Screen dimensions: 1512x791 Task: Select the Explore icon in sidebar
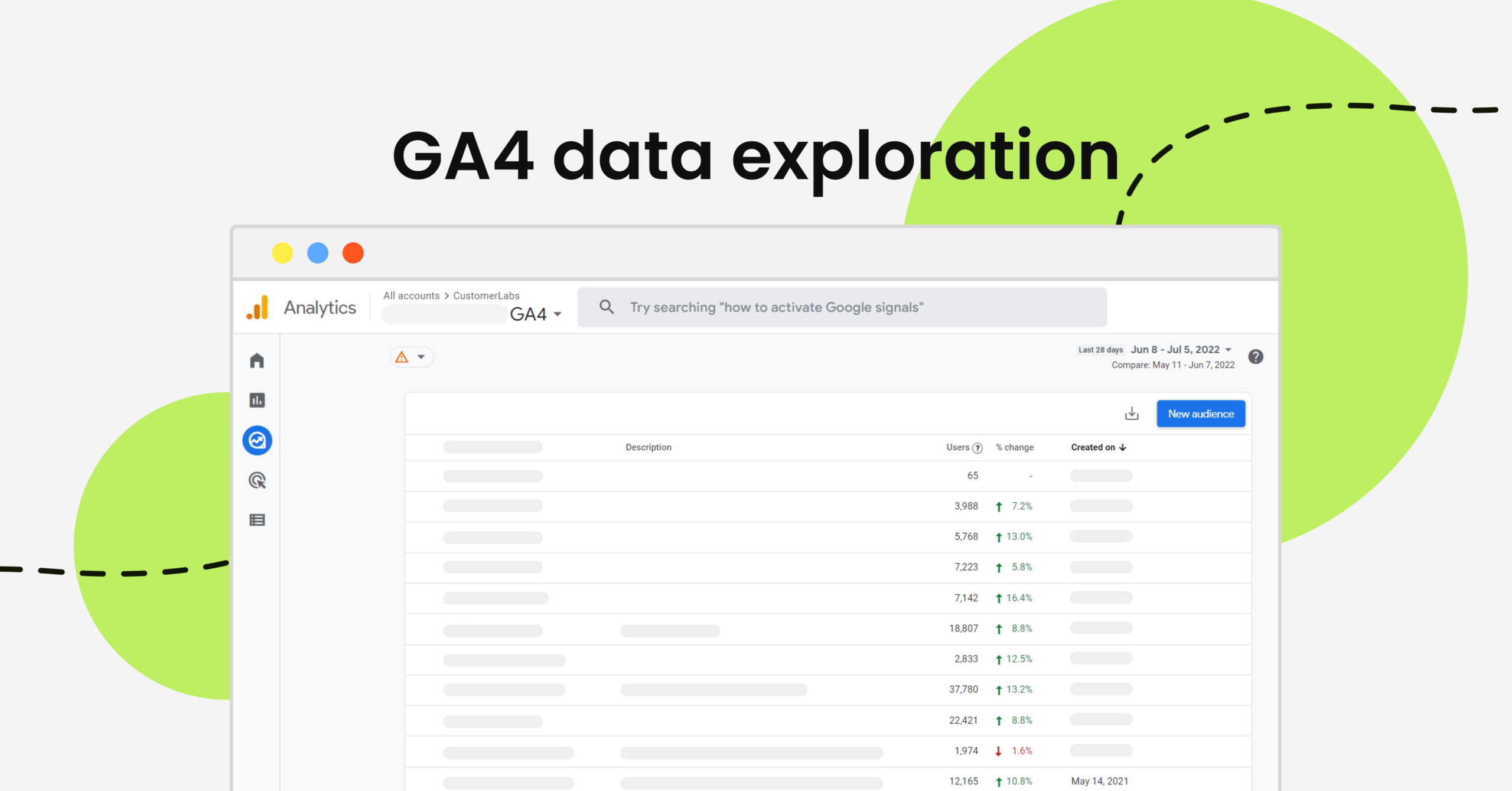point(257,441)
